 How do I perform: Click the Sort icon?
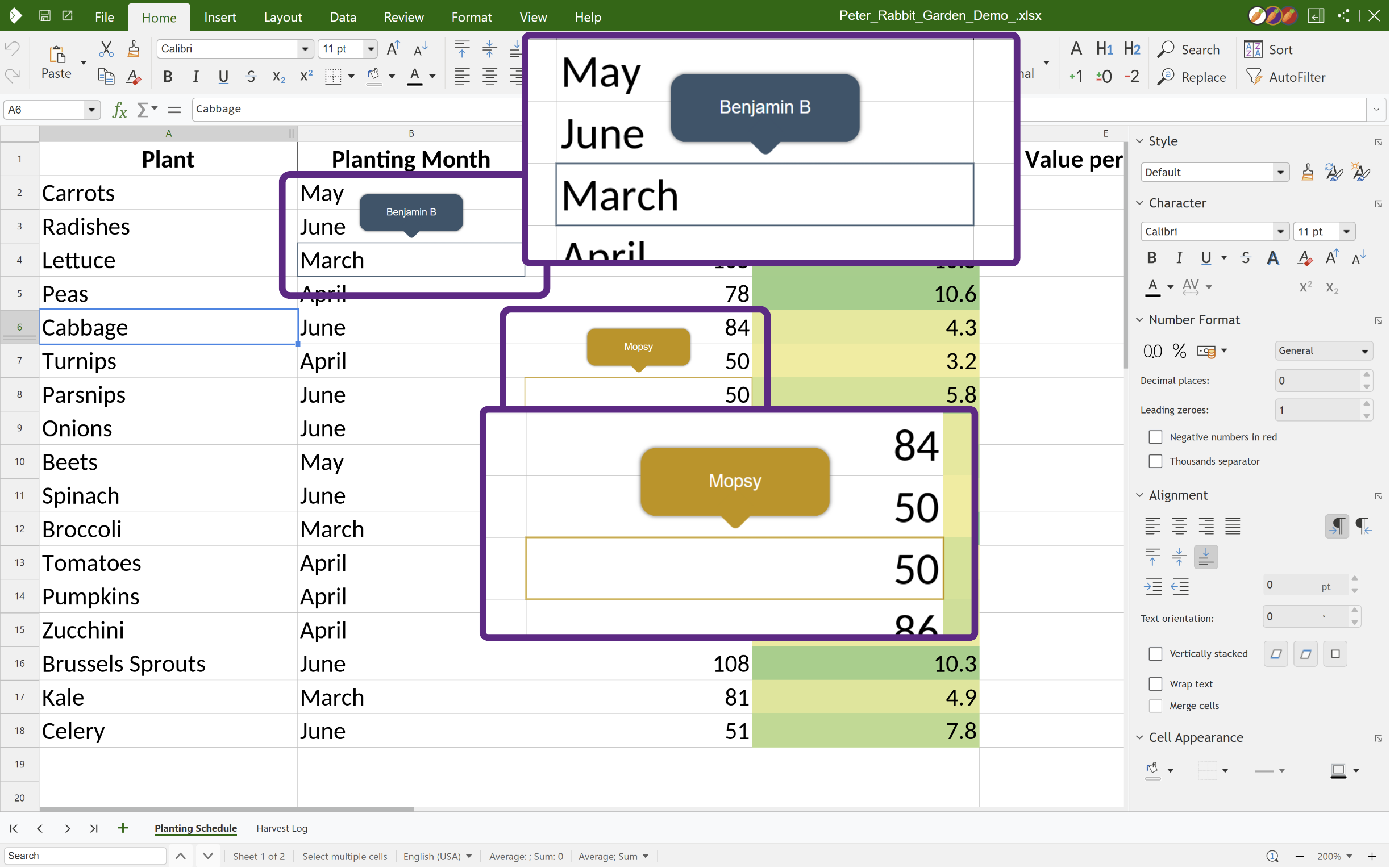click(1253, 49)
